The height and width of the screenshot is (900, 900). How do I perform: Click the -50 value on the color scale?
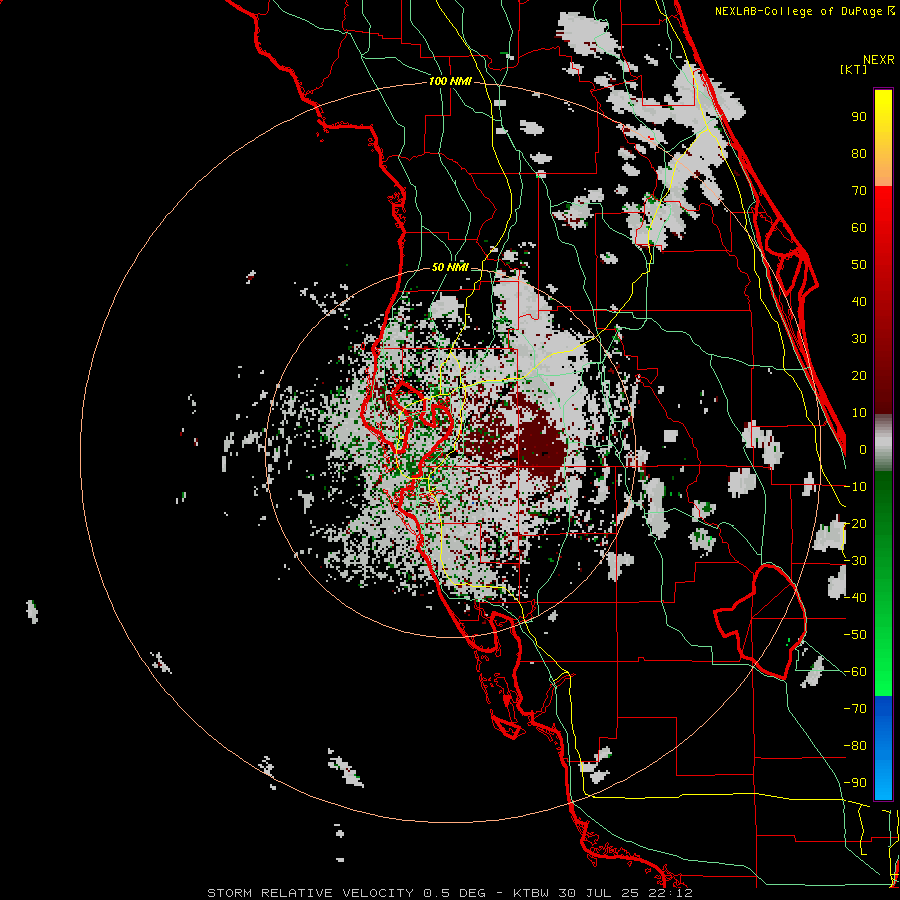pyautogui.click(x=855, y=635)
